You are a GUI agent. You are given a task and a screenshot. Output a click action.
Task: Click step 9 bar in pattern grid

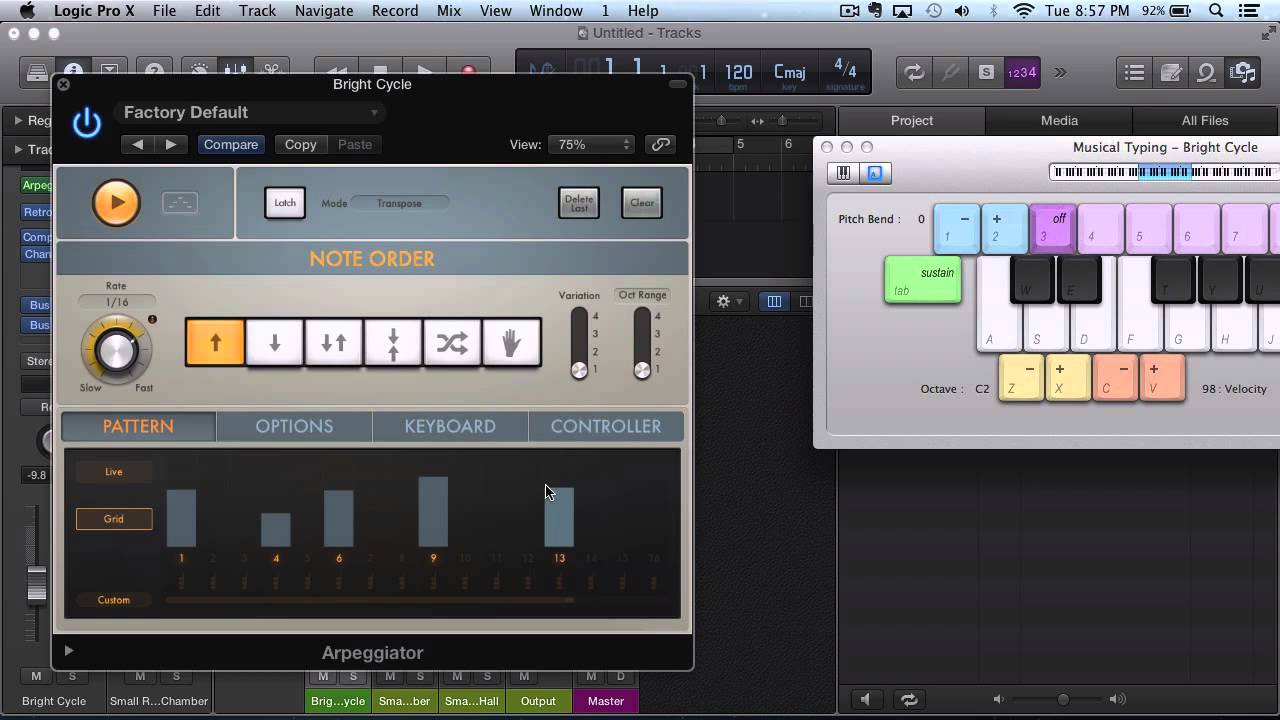click(433, 512)
